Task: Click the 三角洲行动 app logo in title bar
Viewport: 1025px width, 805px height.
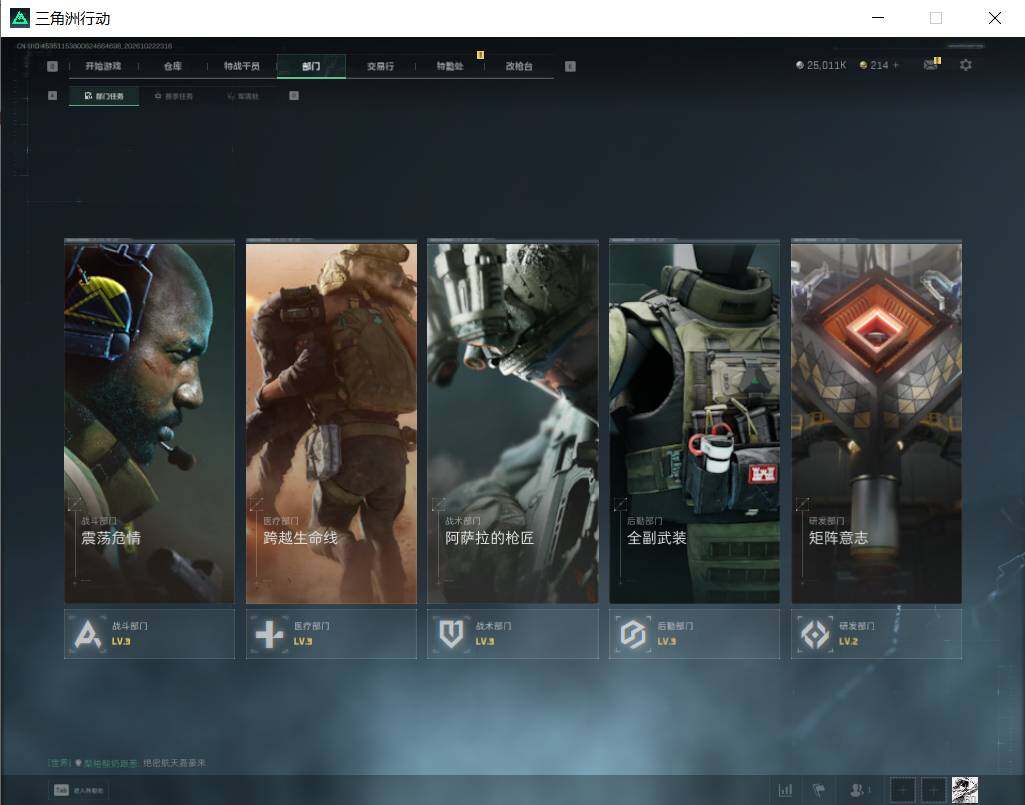Action: coord(20,18)
